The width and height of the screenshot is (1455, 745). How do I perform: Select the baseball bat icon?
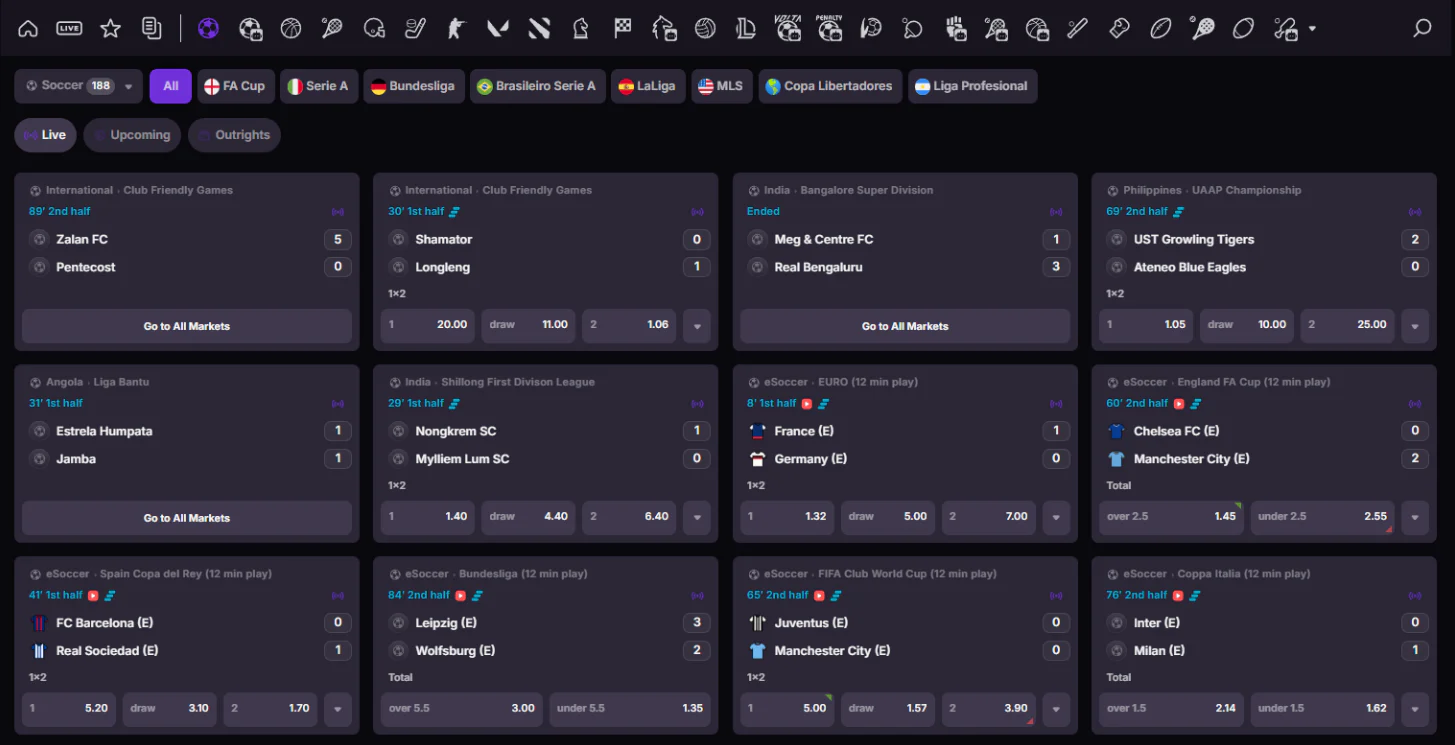[1077, 29]
